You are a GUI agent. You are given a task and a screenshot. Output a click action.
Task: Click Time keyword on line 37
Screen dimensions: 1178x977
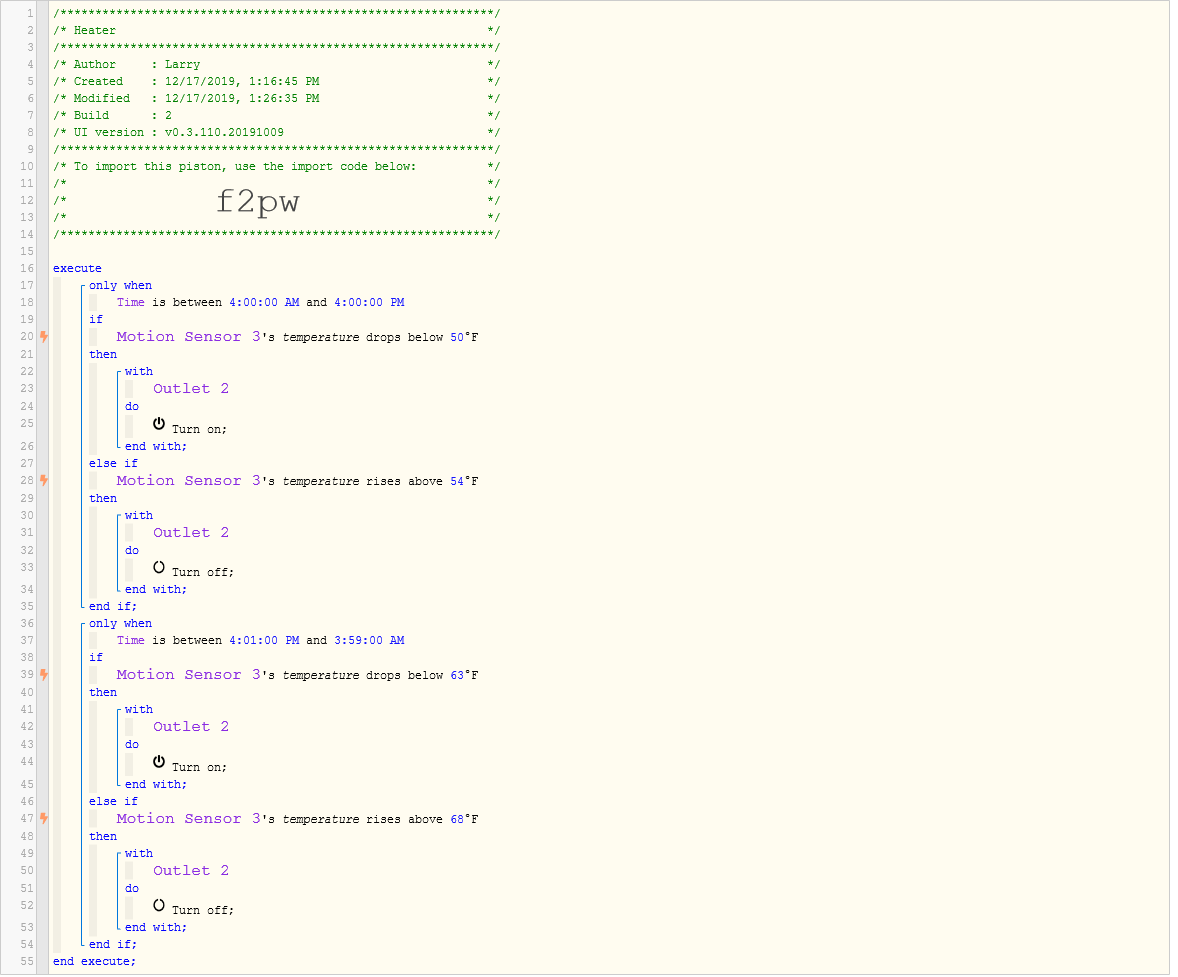pos(131,640)
